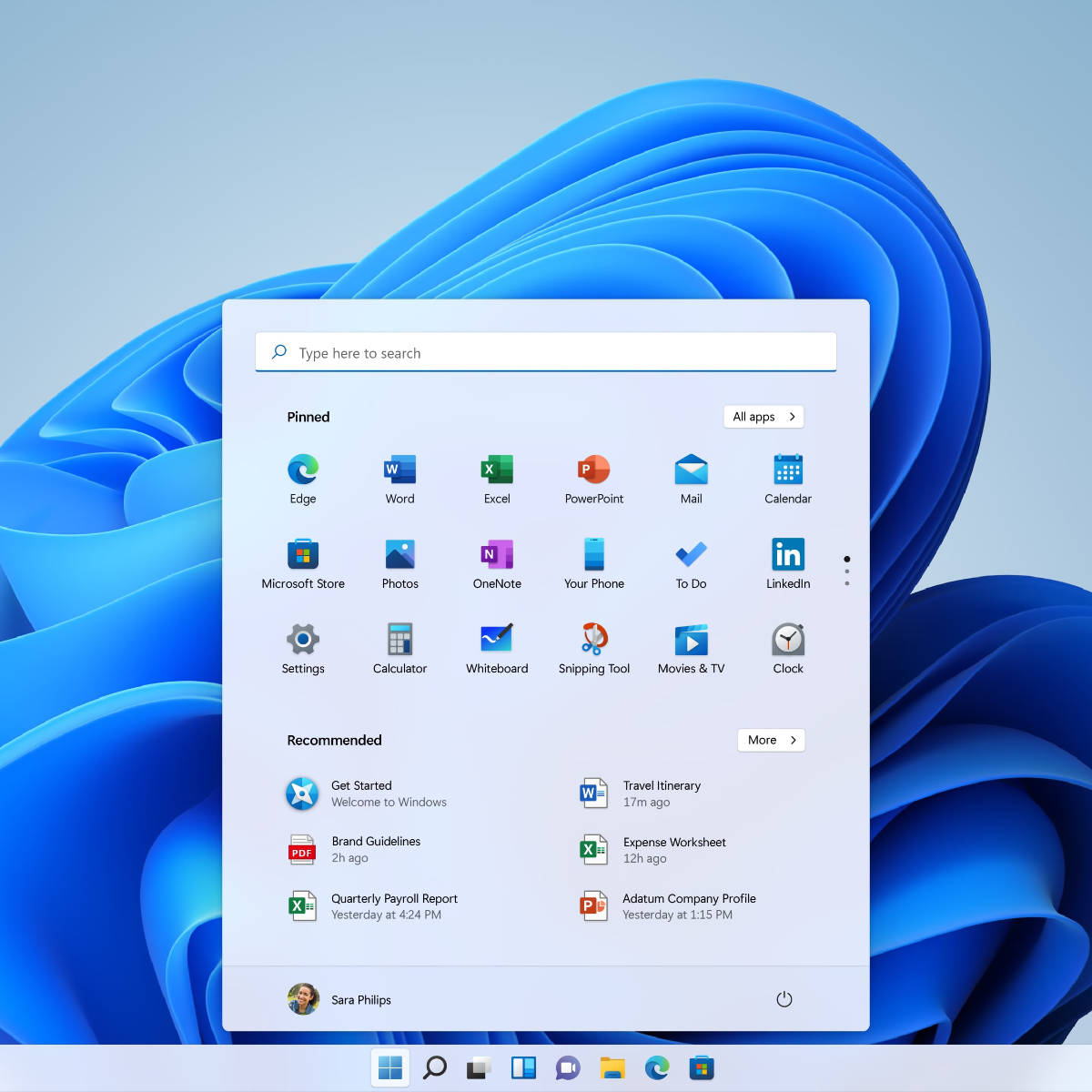Expand the All apps list
Viewport: 1092px width, 1092px height.
763,416
